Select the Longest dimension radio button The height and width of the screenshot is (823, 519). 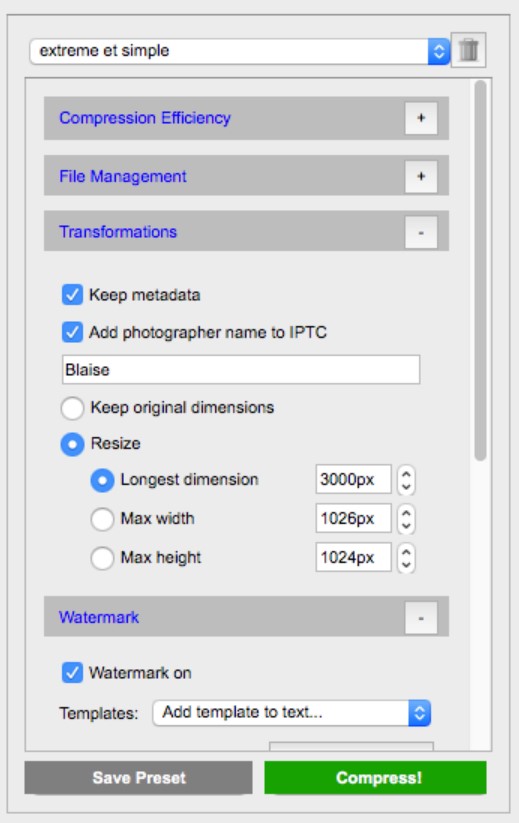click(x=102, y=480)
